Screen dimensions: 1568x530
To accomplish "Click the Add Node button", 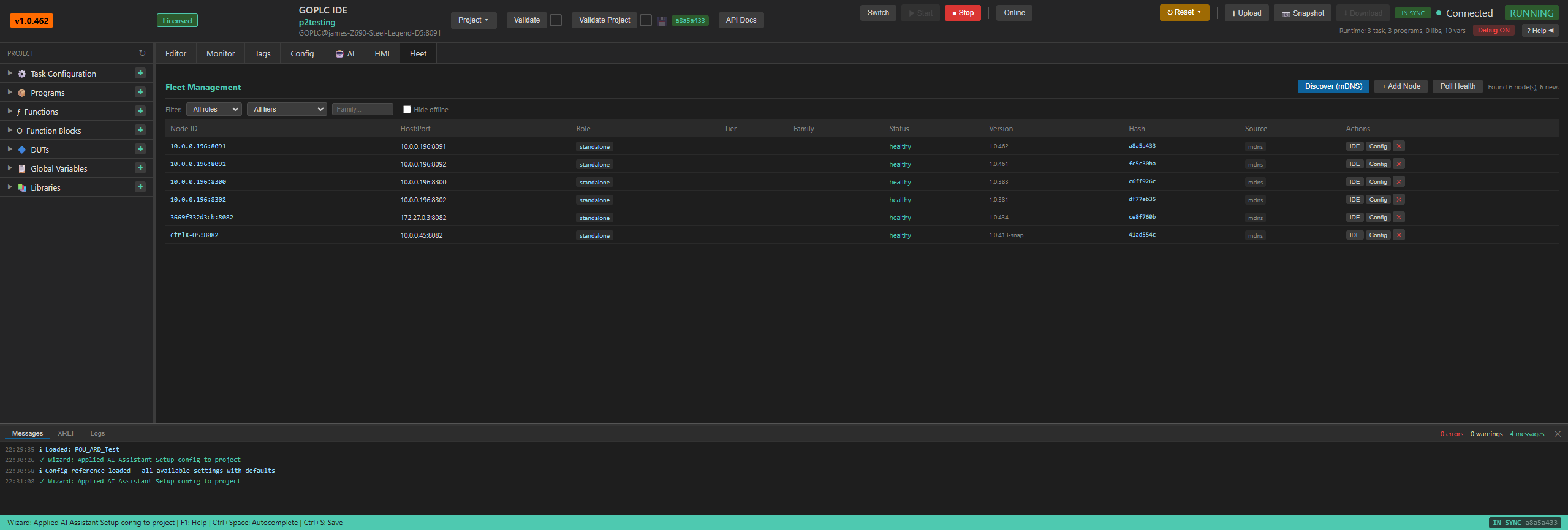I will coord(1401,86).
